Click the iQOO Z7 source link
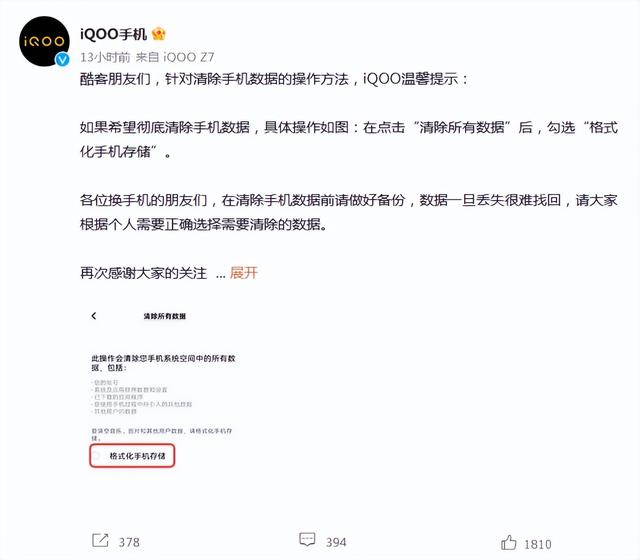The image size is (640, 560). tap(189, 57)
